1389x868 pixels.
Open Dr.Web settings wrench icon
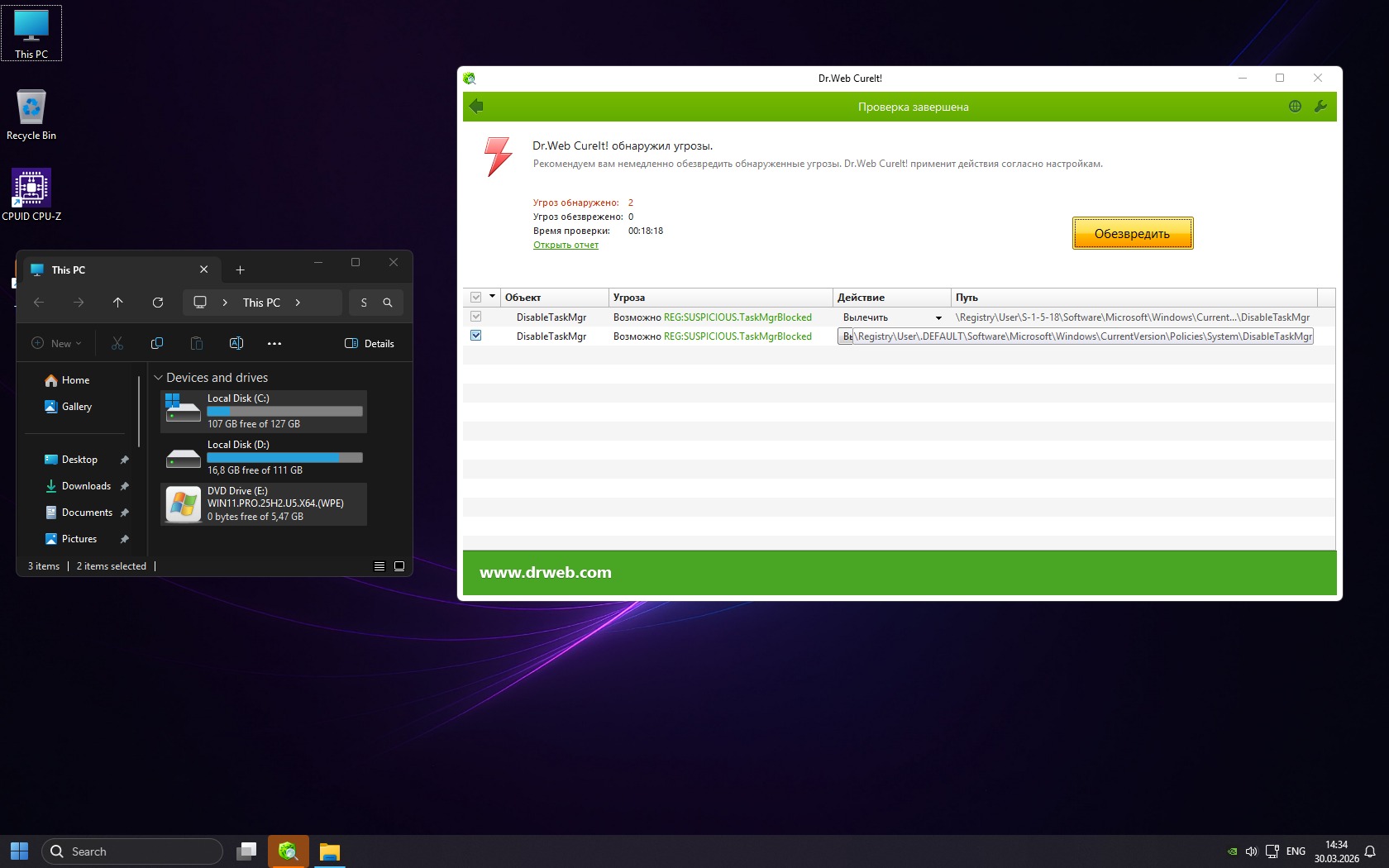pyautogui.click(x=1320, y=106)
